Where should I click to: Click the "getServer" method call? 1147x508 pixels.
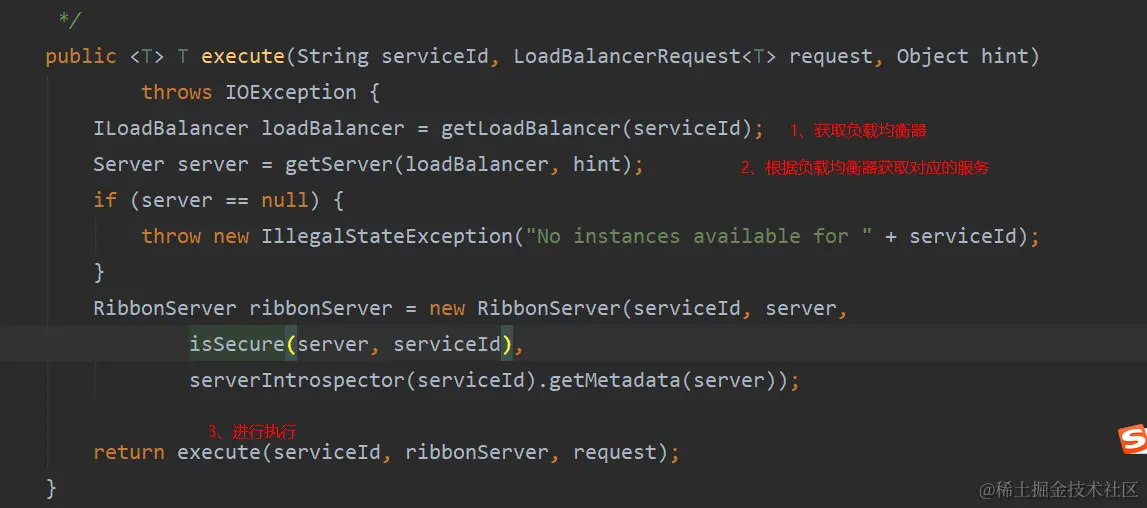(339, 164)
